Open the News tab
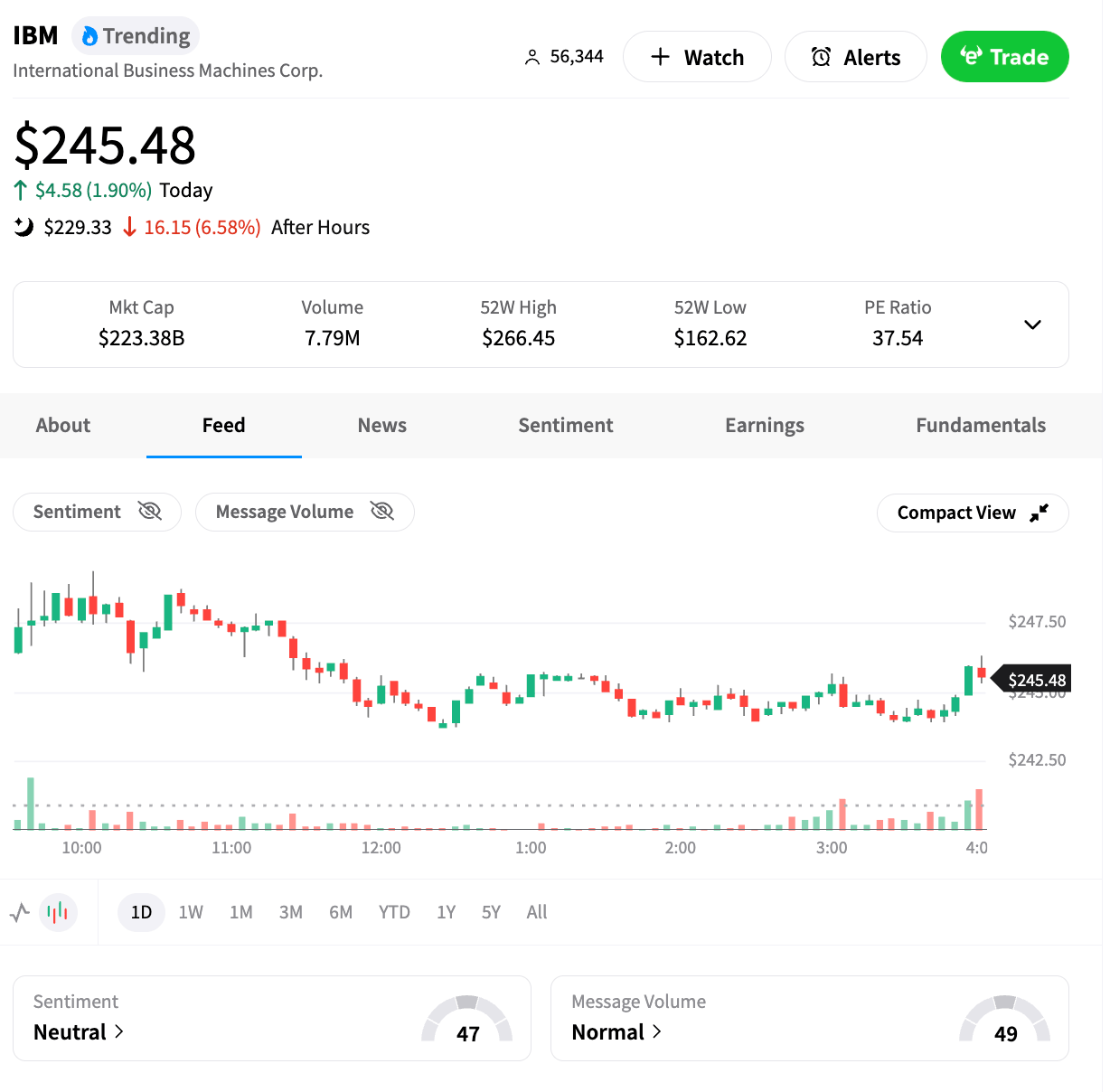This screenshot has height=1092, width=1110. (382, 426)
